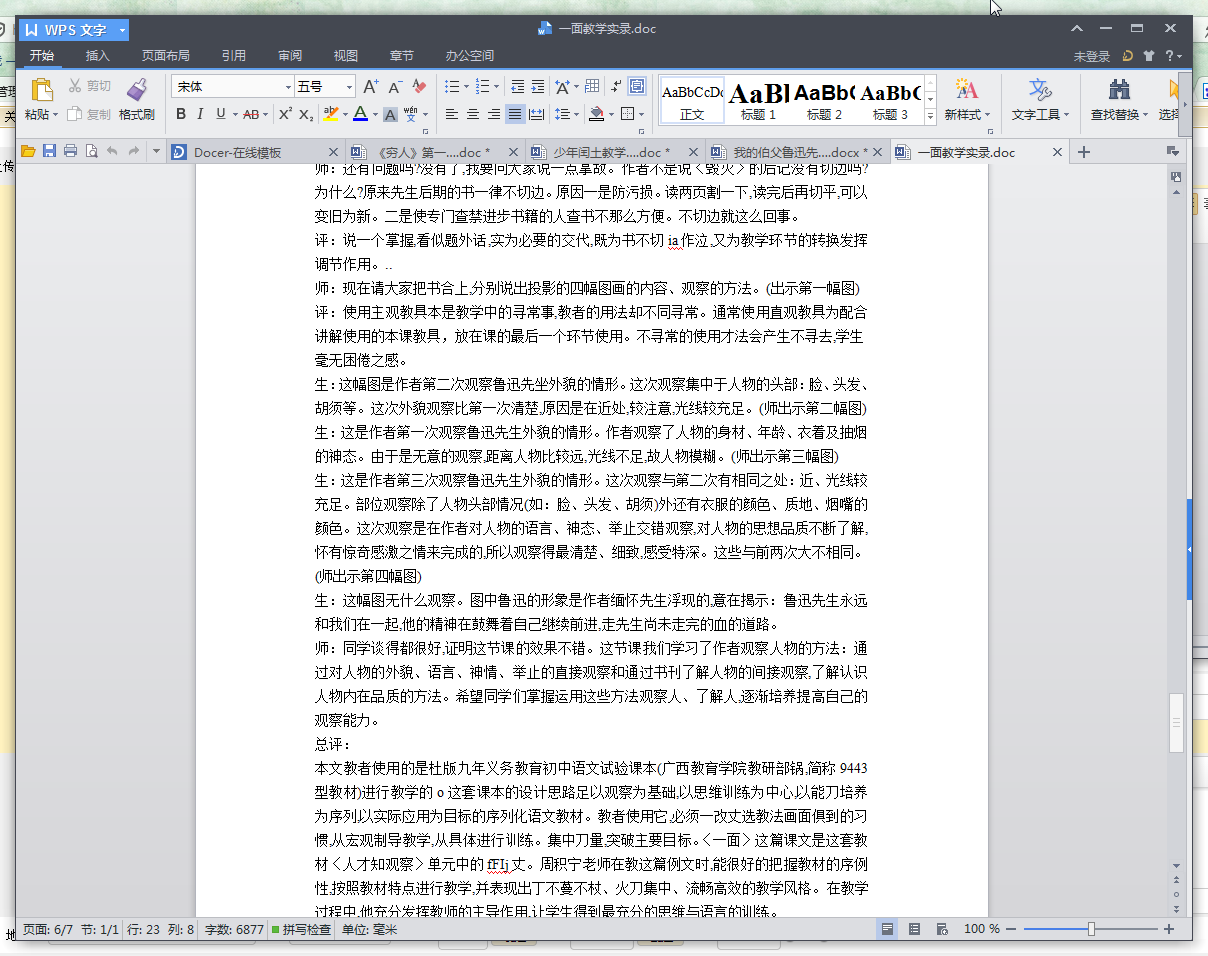Switch to the 审阅 (Review) ribbon tab

tap(290, 56)
